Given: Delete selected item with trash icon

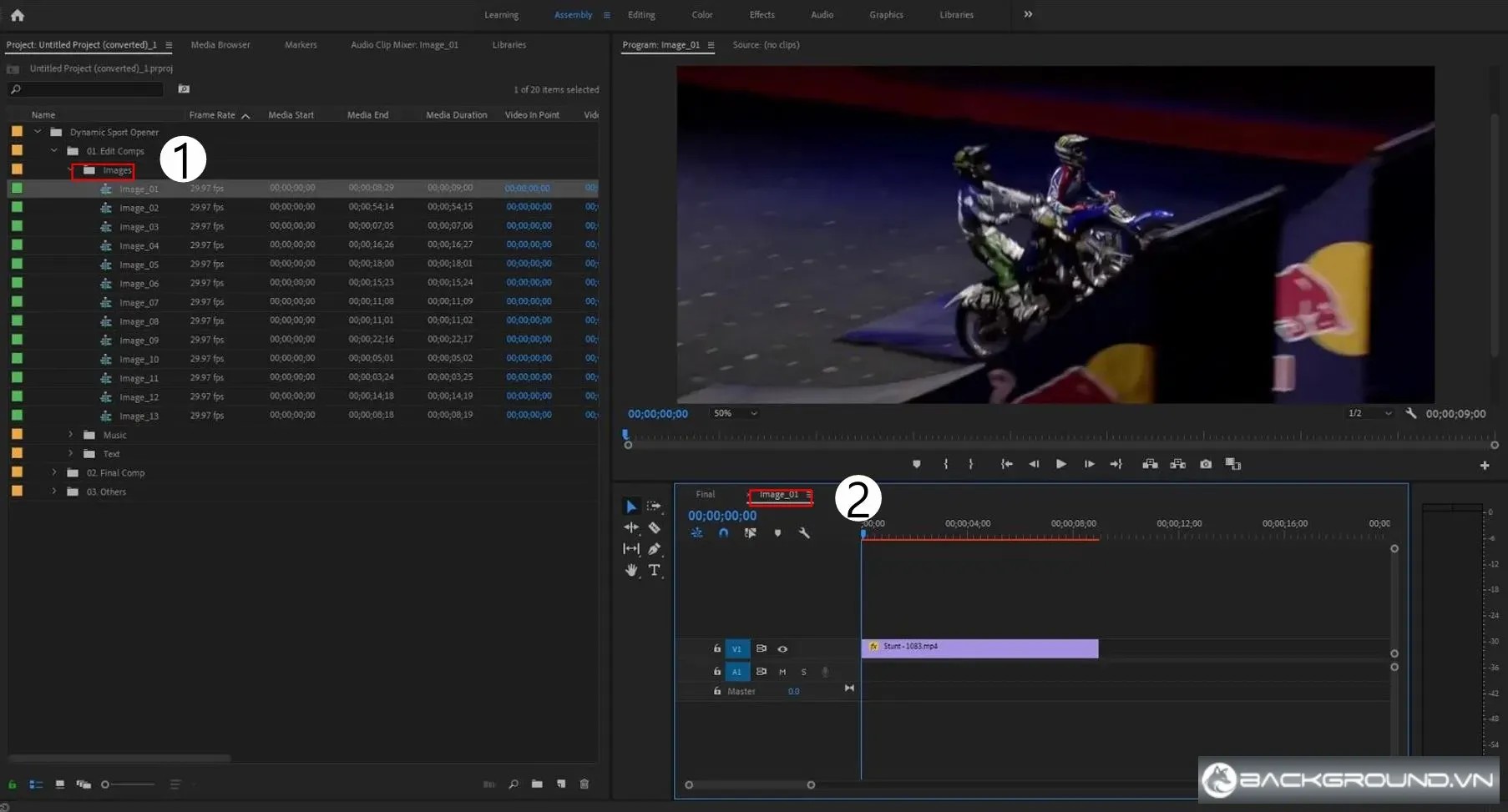Looking at the screenshot, I should pyautogui.click(x=584, y=784).
